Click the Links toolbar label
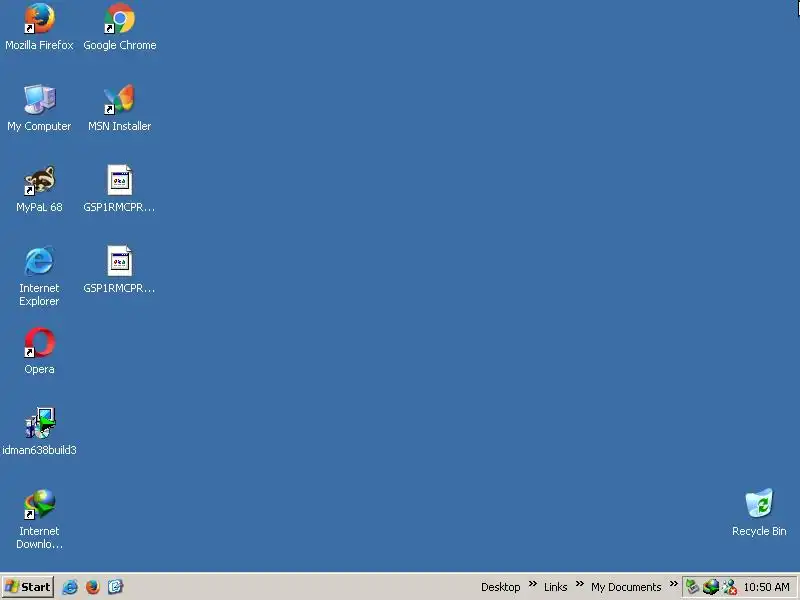The width and height of the screenshot is (800, 600). point(555,587)
